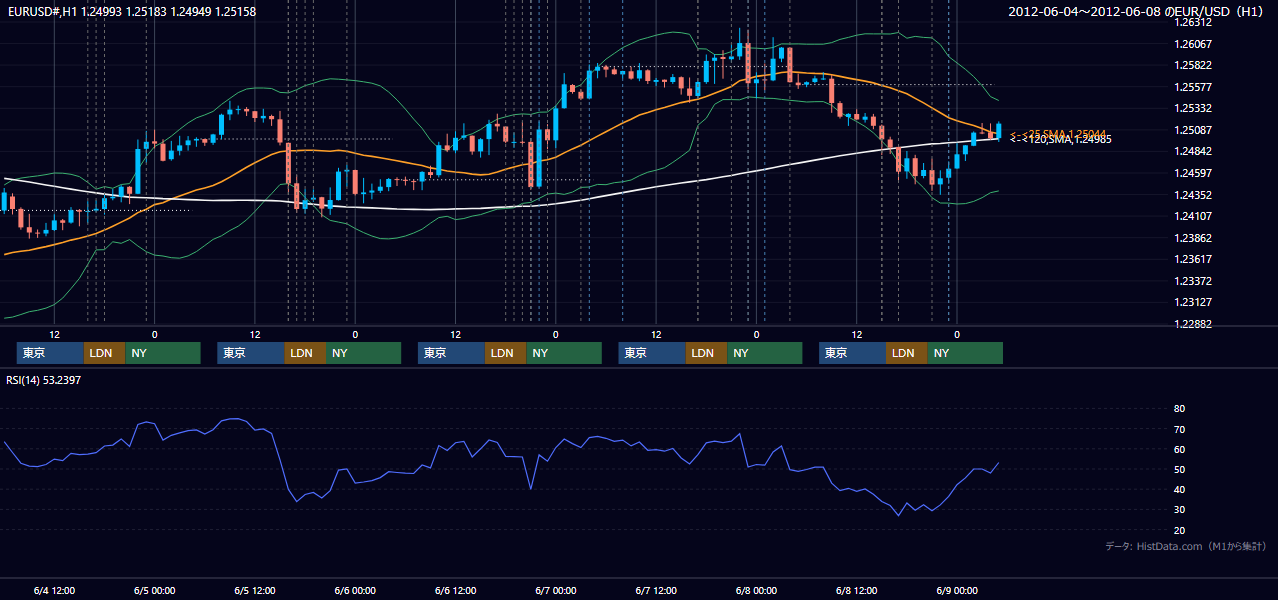Image resolution: width=1278 pixels, height=600 pixels.
Task: Select the 1.25087 price axis label
Action: click(1193, 130)
